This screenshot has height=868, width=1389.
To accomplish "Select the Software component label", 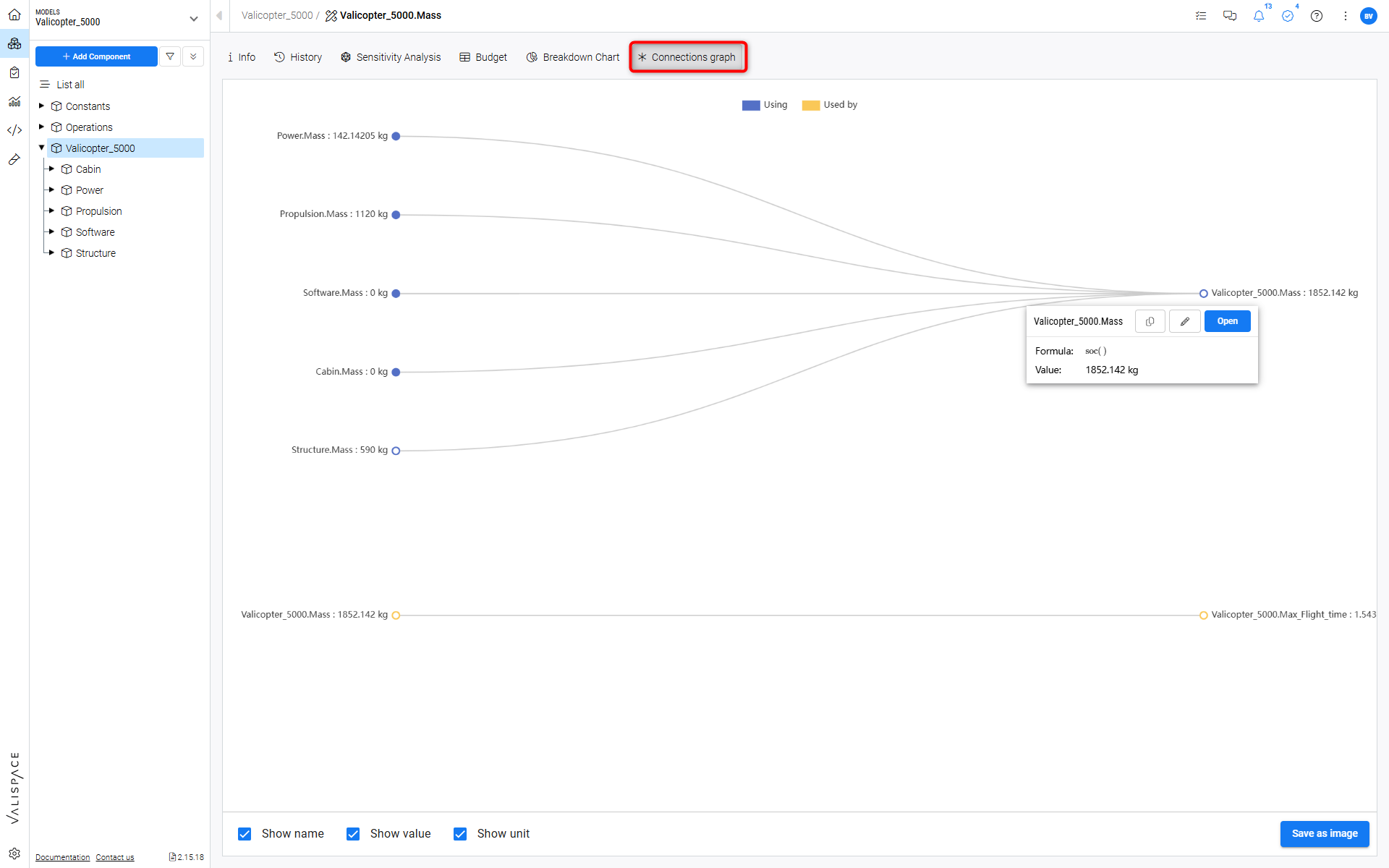I will coord(95,232).
